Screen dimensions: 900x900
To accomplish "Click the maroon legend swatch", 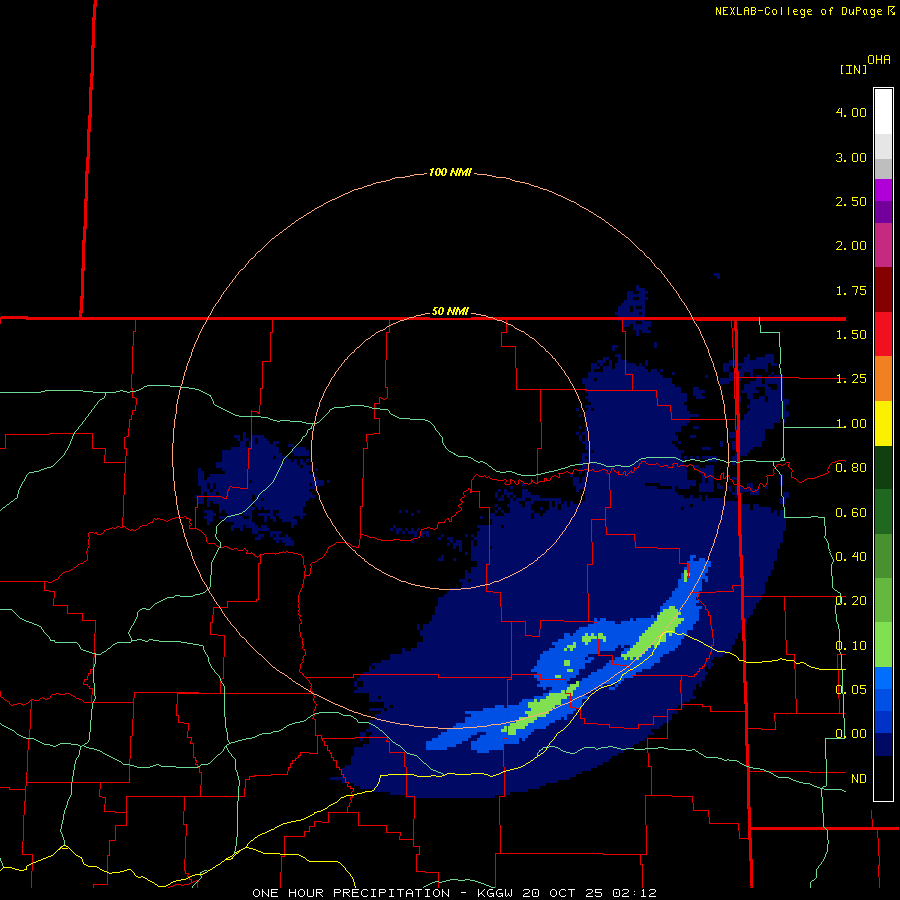I will [x=883, y=290].
